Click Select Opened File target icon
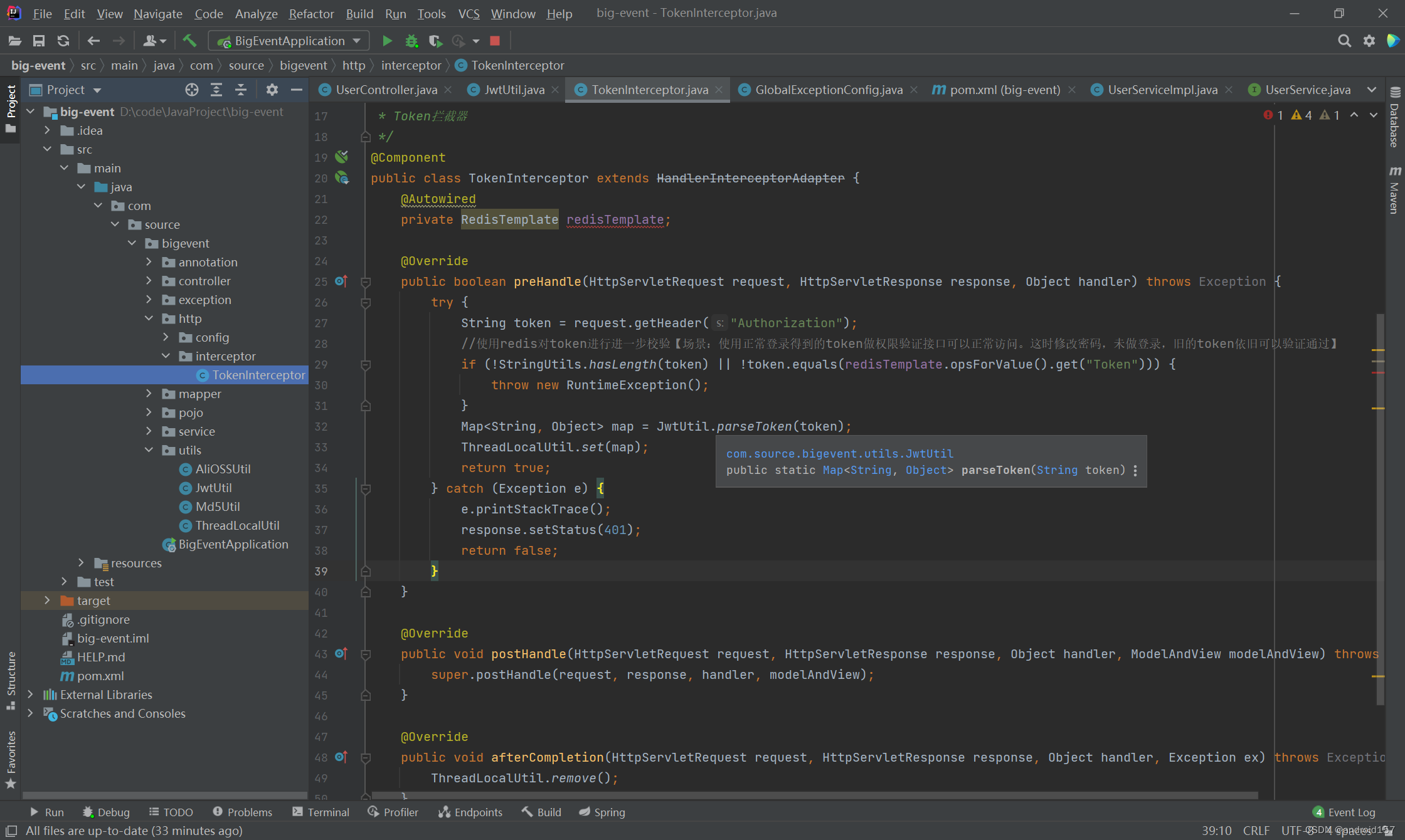This screenshot has width=1405, height=840. [192, 90]
